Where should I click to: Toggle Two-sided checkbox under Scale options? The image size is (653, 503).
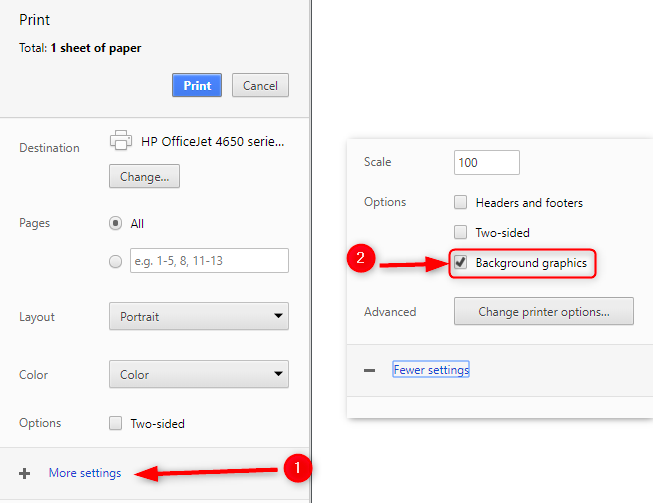coord(460,232)
